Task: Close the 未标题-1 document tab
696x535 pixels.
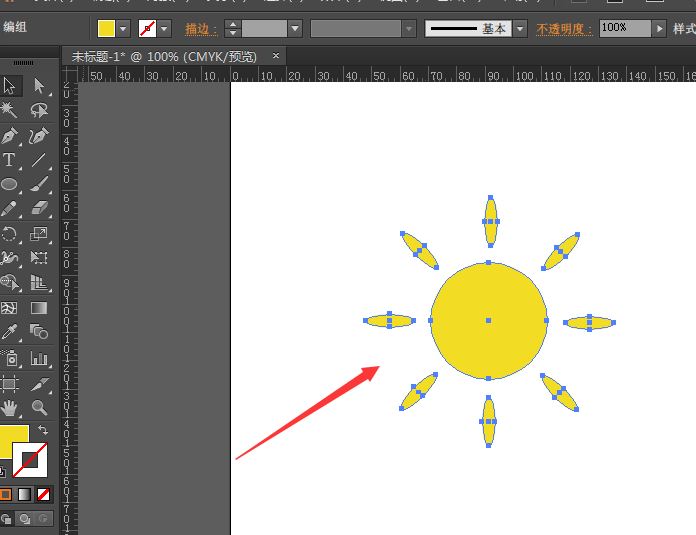Action: (x=276, y=56)
